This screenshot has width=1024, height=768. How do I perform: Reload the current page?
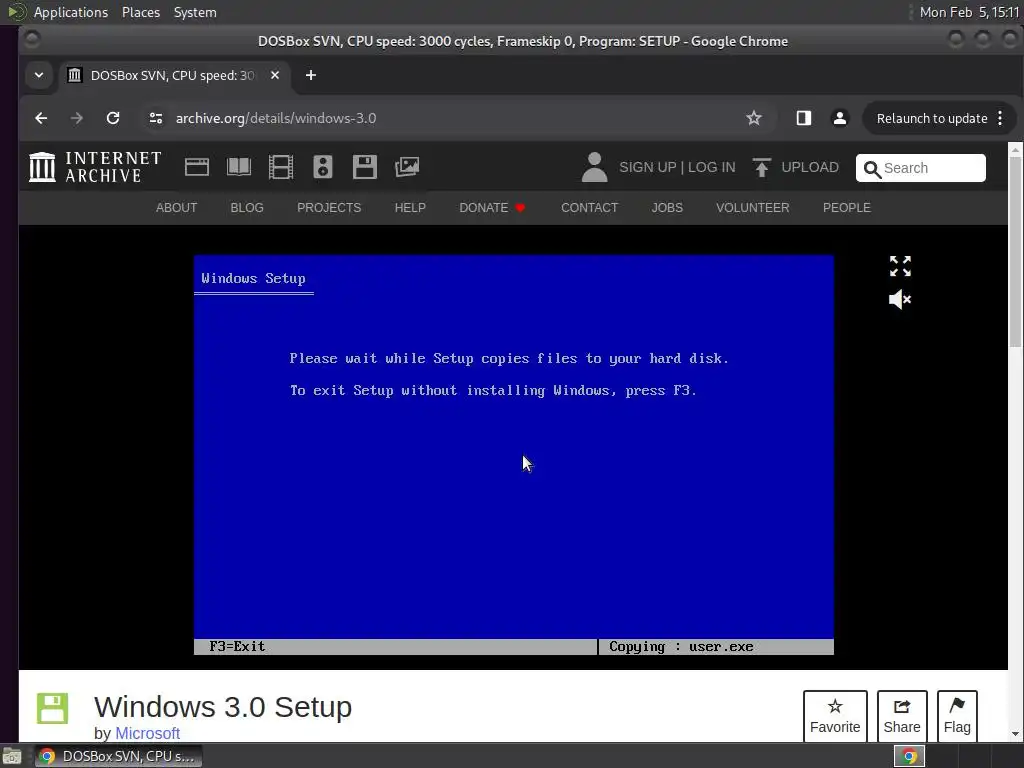(x=113, y=118)
